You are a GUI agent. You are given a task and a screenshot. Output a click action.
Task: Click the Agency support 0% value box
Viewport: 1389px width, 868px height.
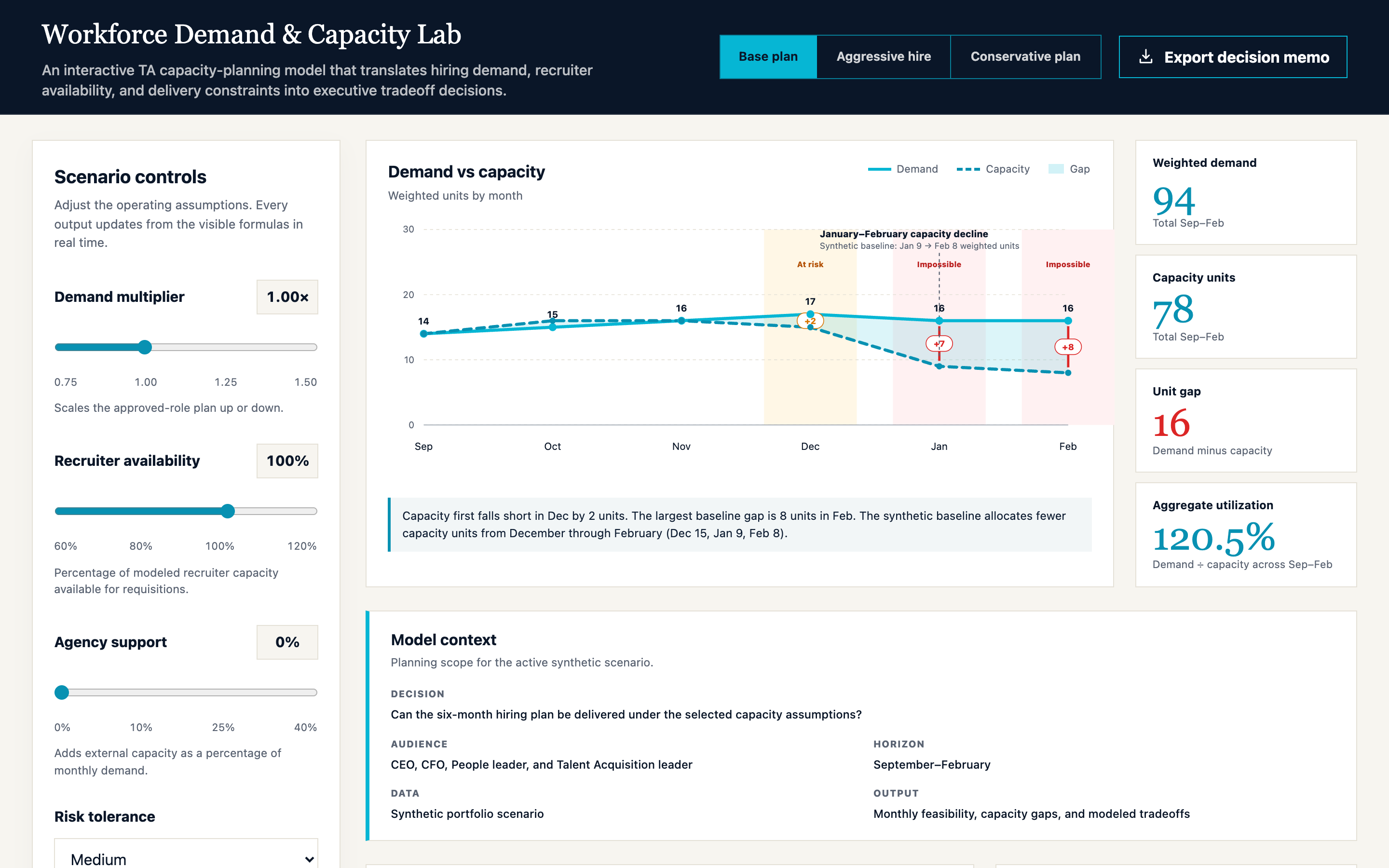click(x=287, y=642)
